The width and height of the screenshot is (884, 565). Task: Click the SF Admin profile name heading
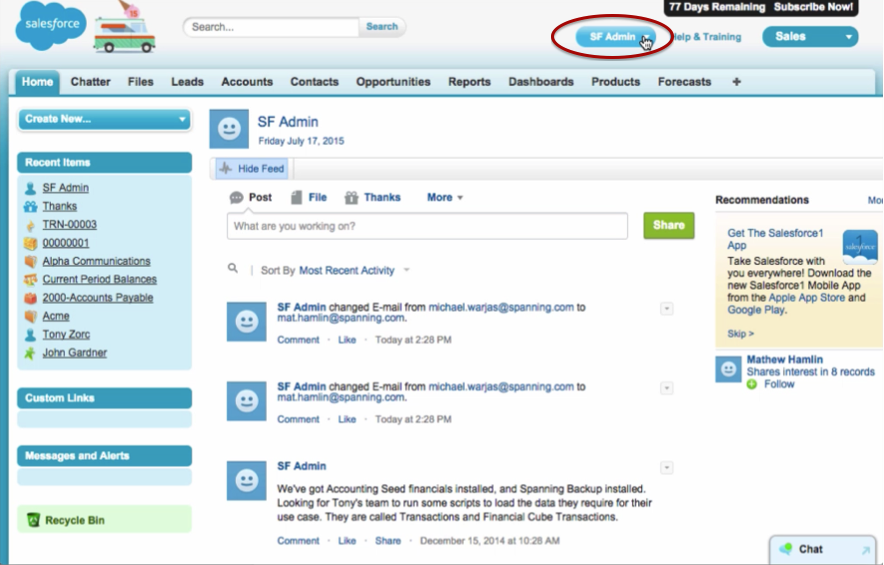coord(288,122)
